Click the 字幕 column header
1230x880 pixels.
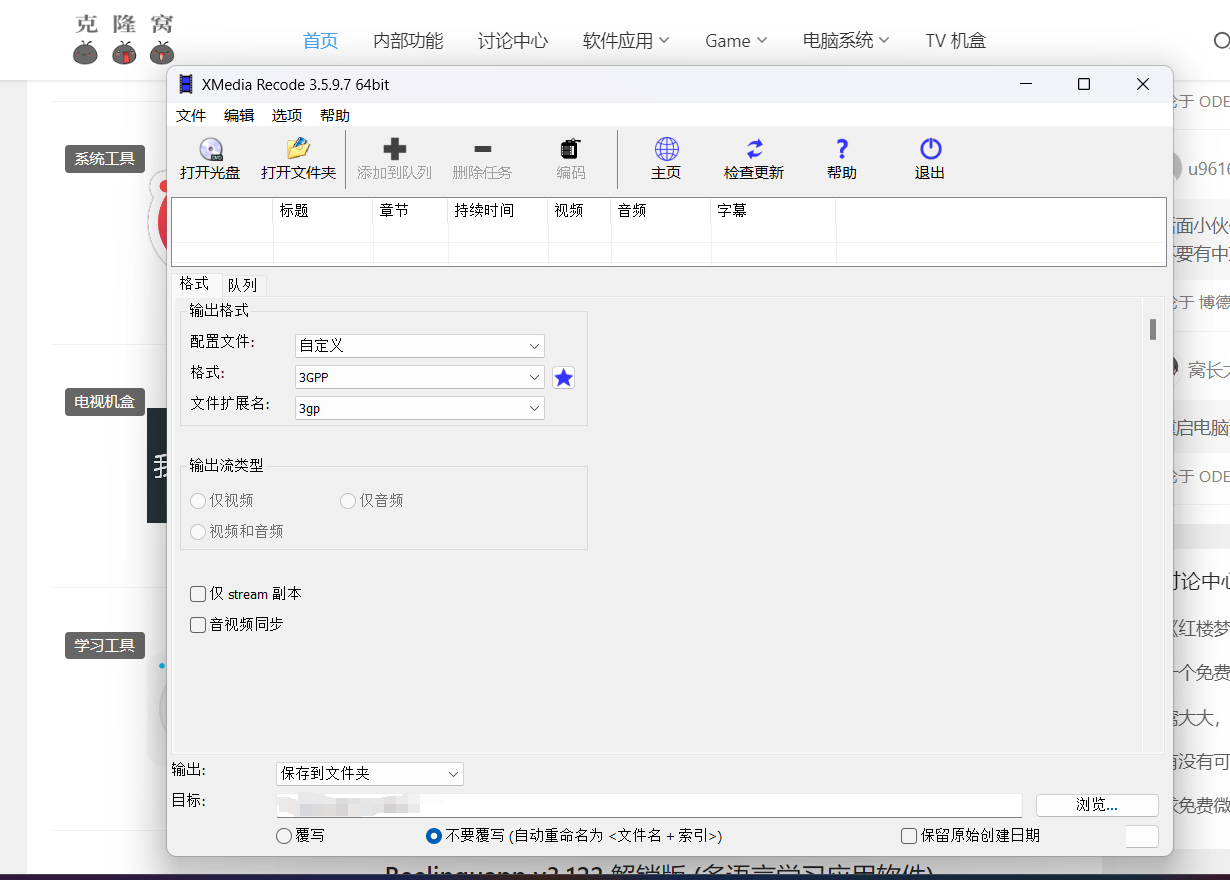pyautogui.click(x=773, y=211)
